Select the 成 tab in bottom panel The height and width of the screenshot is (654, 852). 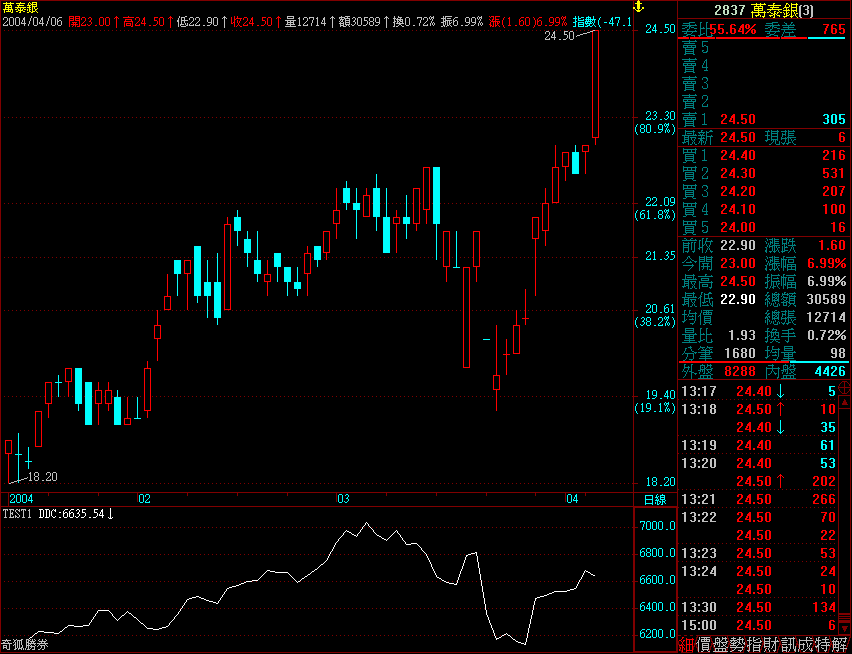[806, 645]
